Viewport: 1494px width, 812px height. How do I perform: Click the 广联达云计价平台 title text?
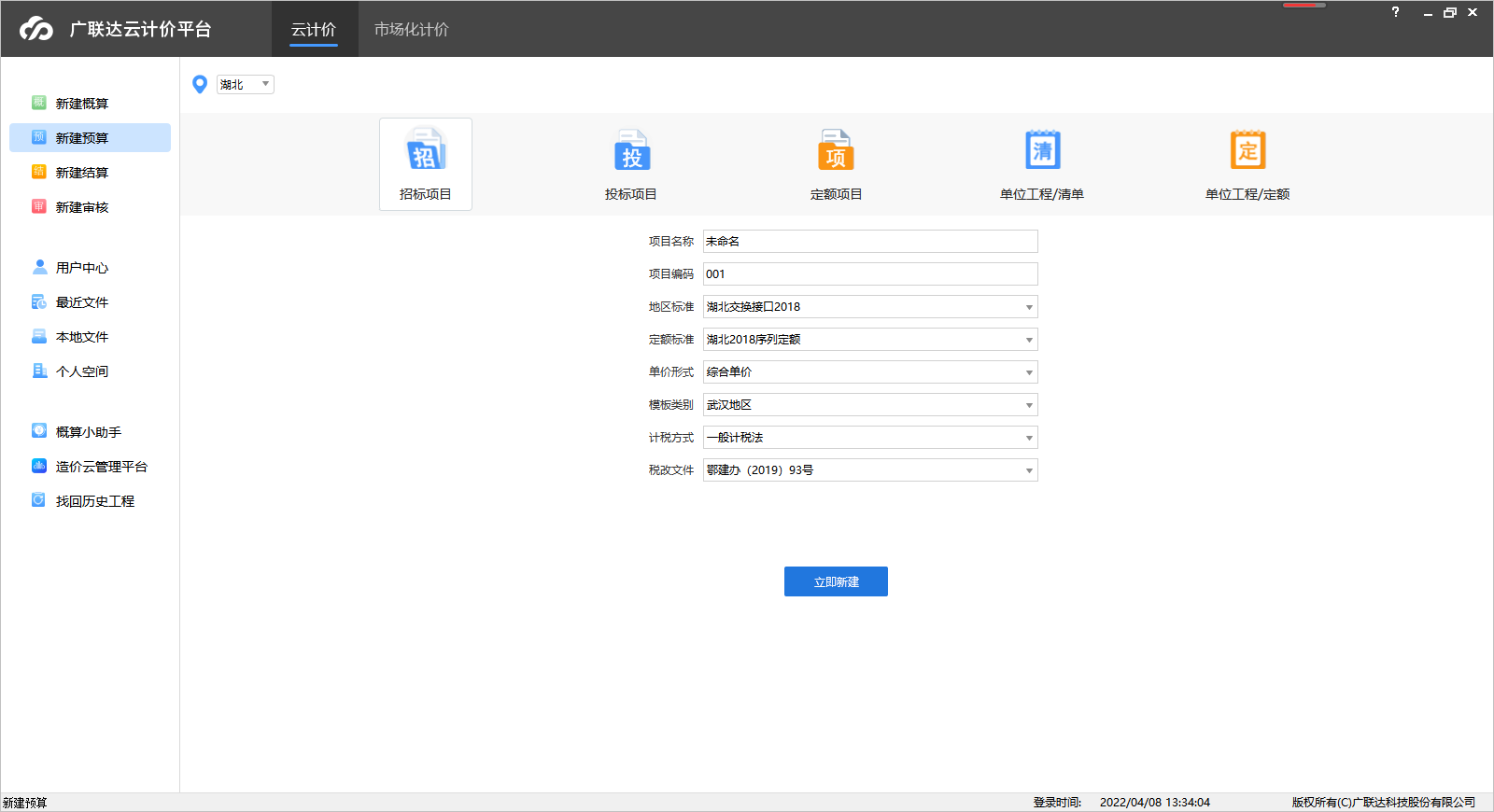(x=140, y=29)
